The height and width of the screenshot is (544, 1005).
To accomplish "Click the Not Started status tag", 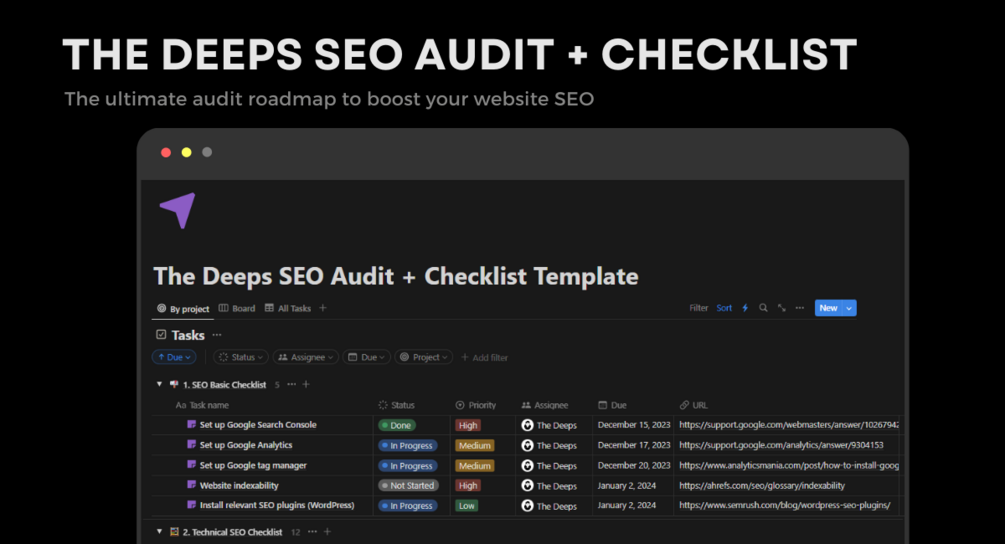I will tap(408, 486).
